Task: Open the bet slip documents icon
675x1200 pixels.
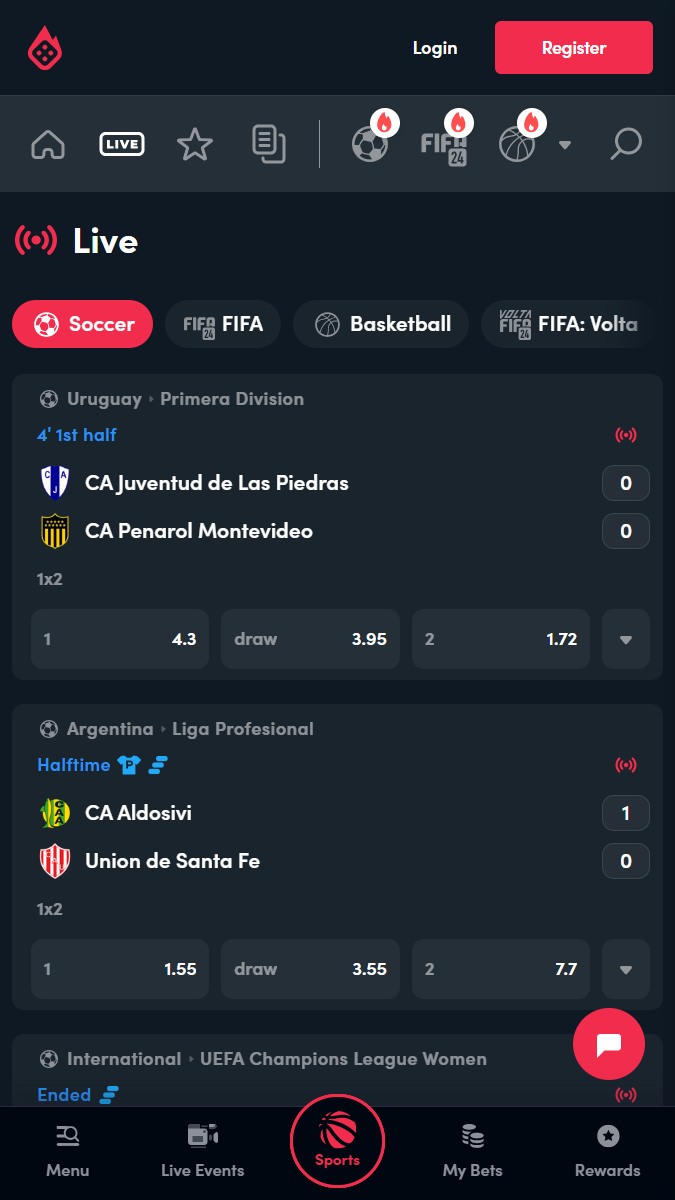Action: click(268, 145)
